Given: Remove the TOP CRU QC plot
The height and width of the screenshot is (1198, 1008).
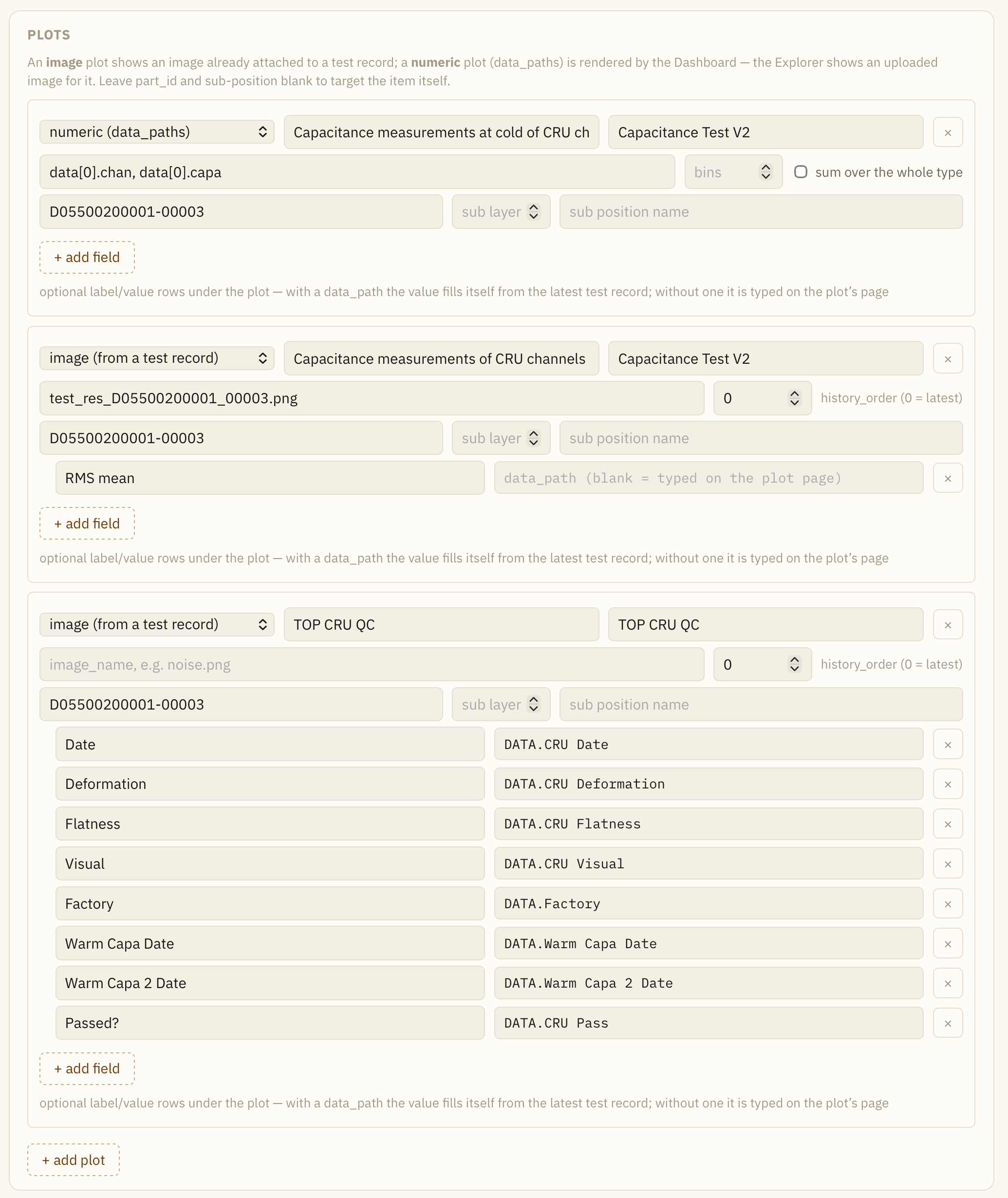Looking at the screenshot, I should [x=948, y=624].
